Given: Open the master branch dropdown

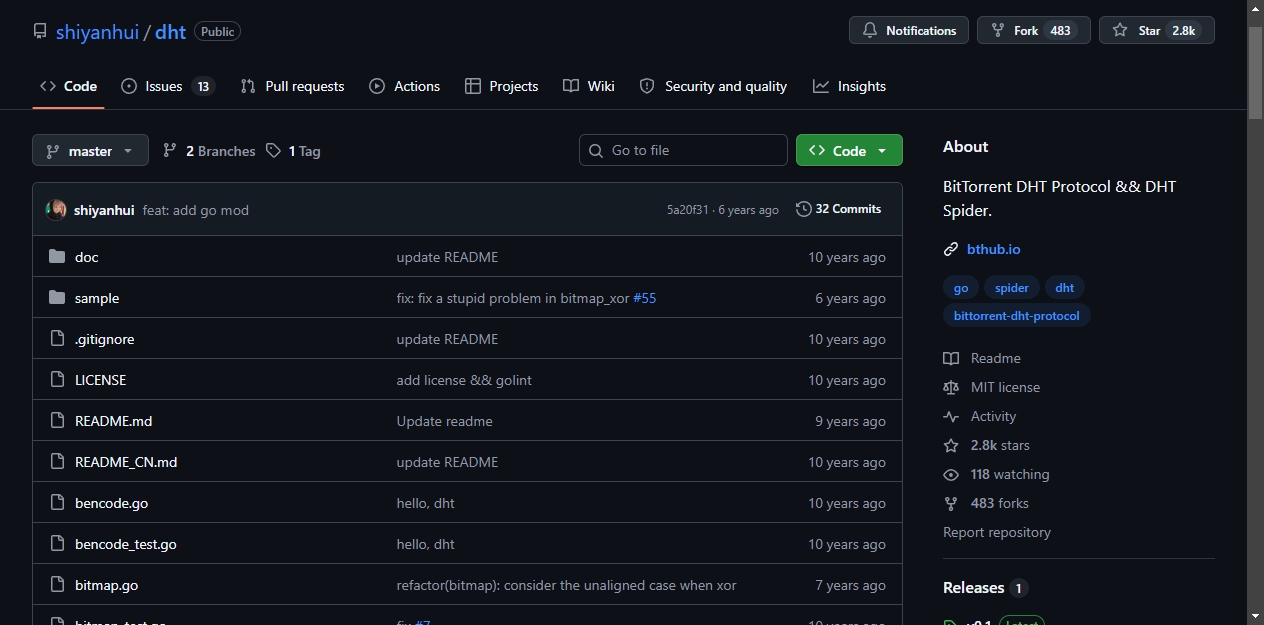Looking at the screenshot, I should click(90, 151).
